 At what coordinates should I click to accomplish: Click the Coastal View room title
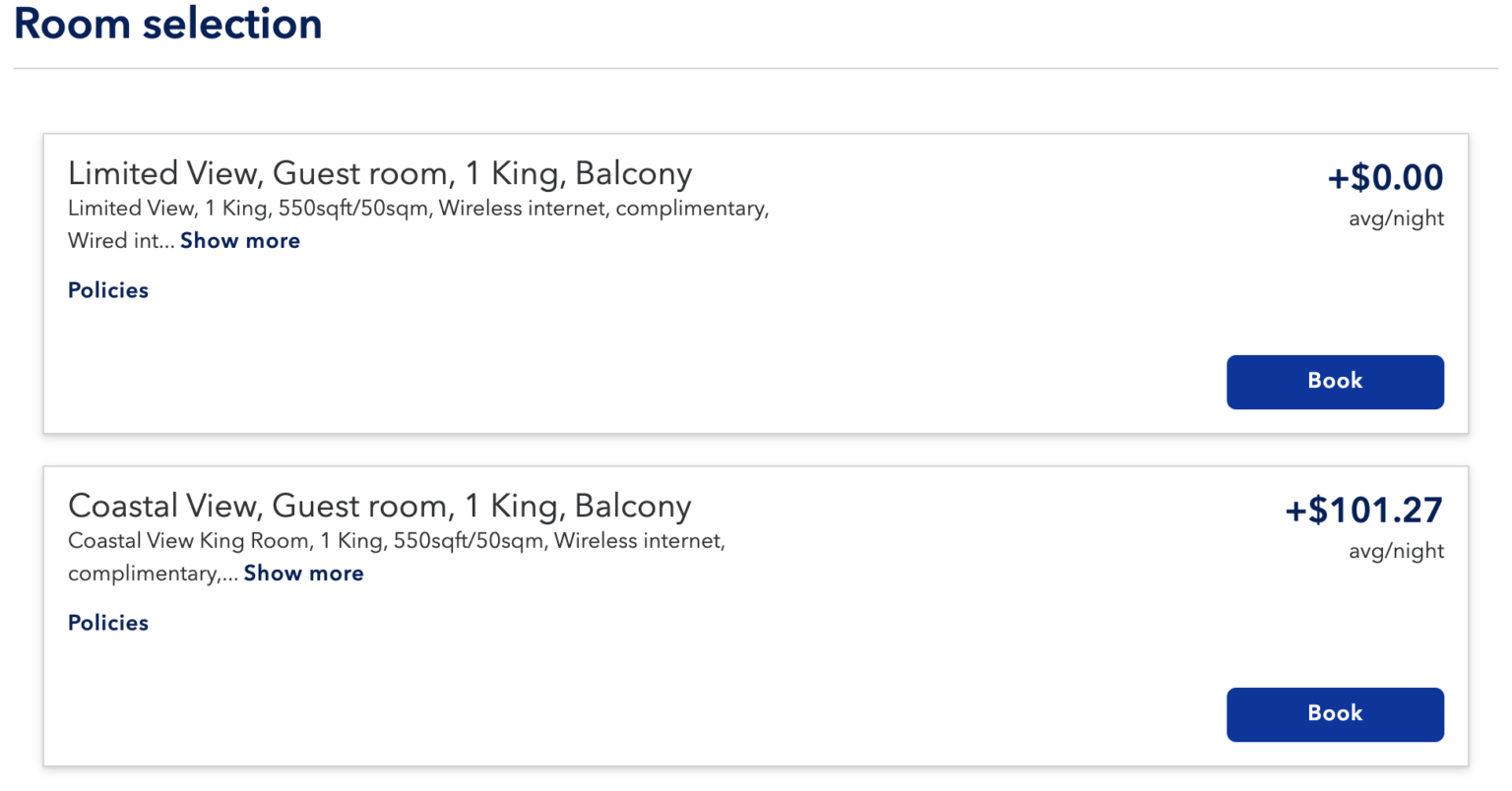[380, 507]
